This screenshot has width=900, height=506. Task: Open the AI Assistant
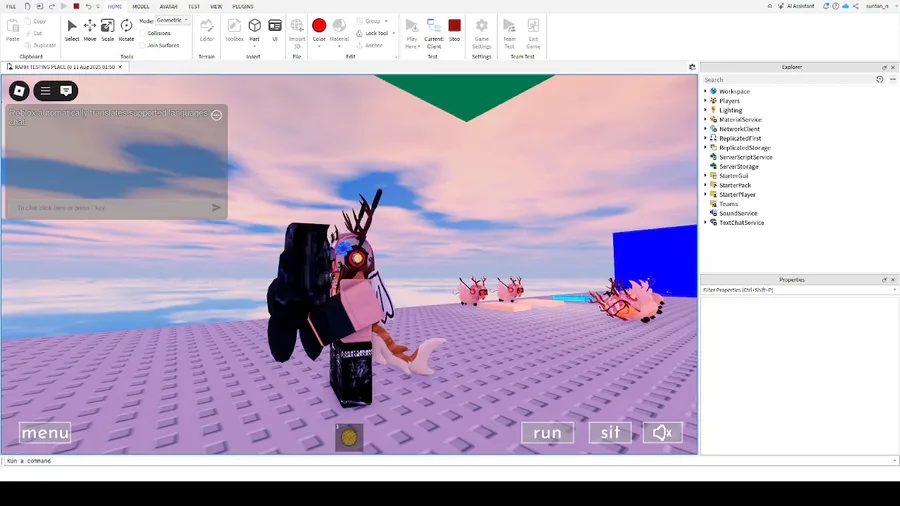[796, 6]
